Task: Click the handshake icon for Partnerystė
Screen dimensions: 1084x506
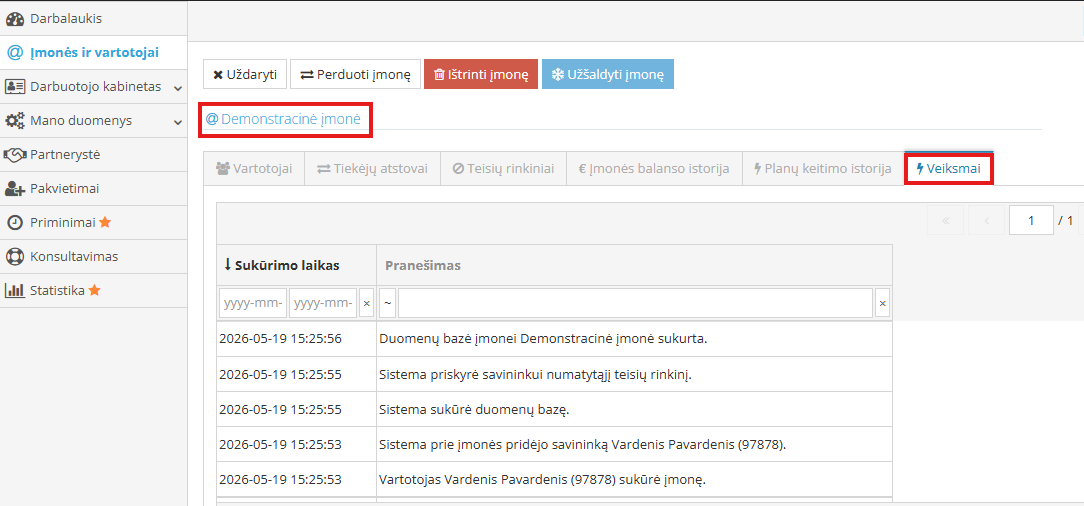Action: click(x=15, y=155)
